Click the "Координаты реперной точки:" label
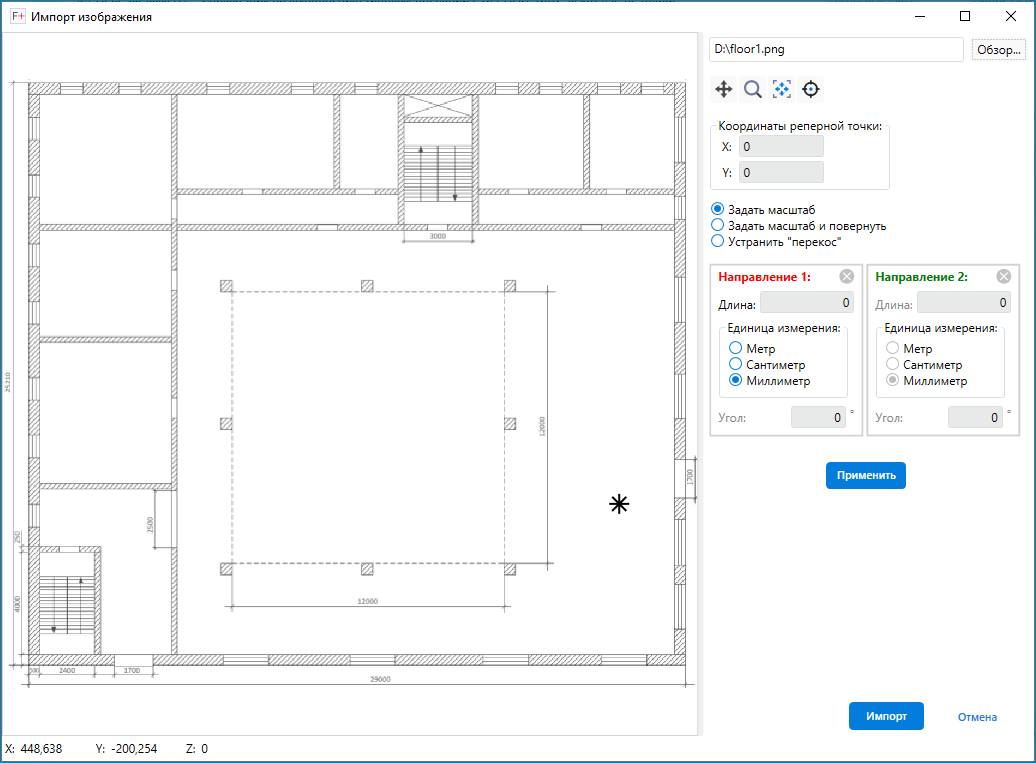The image size is (1036, 763). coord(800,126)
